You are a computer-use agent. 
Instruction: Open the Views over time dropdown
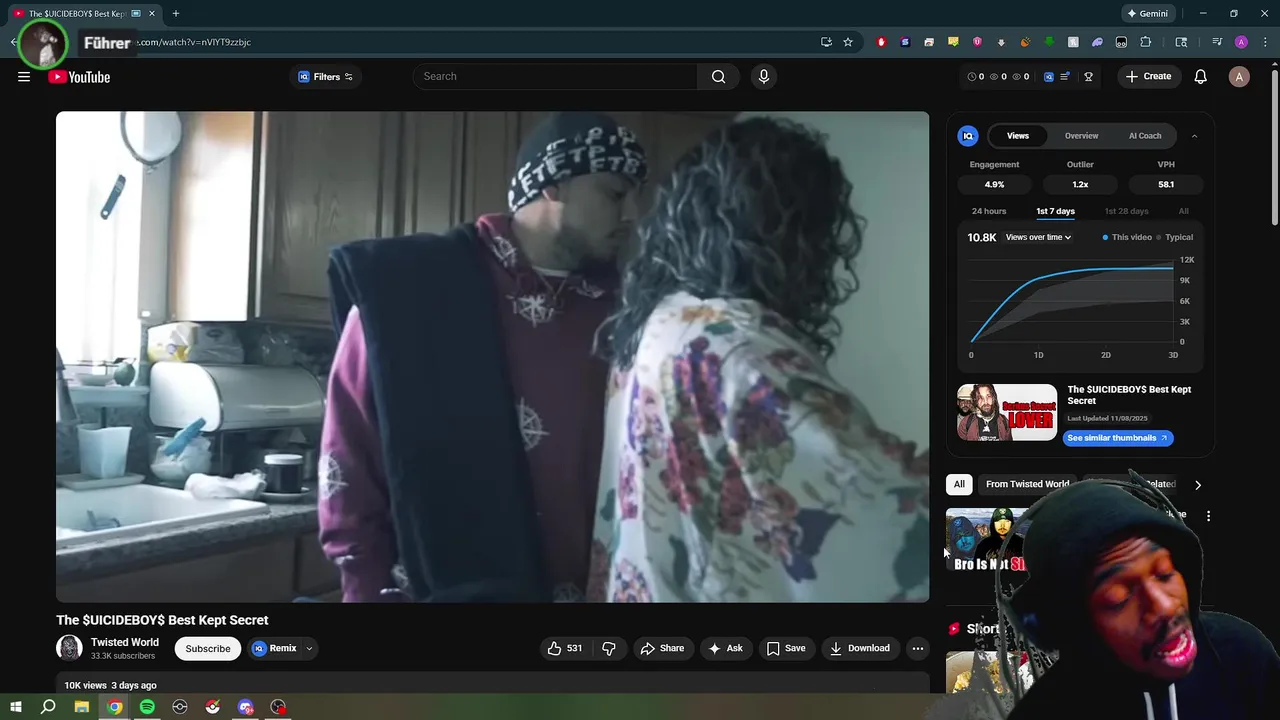1038,237
